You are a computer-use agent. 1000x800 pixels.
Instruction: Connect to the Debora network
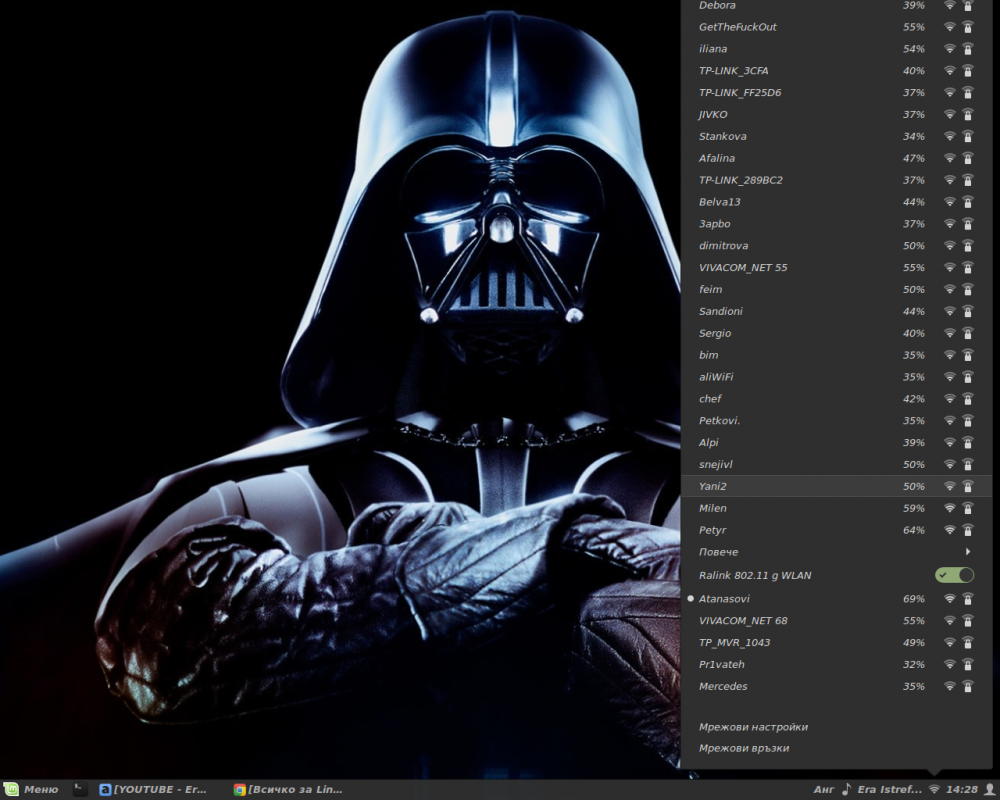[837, 6]
